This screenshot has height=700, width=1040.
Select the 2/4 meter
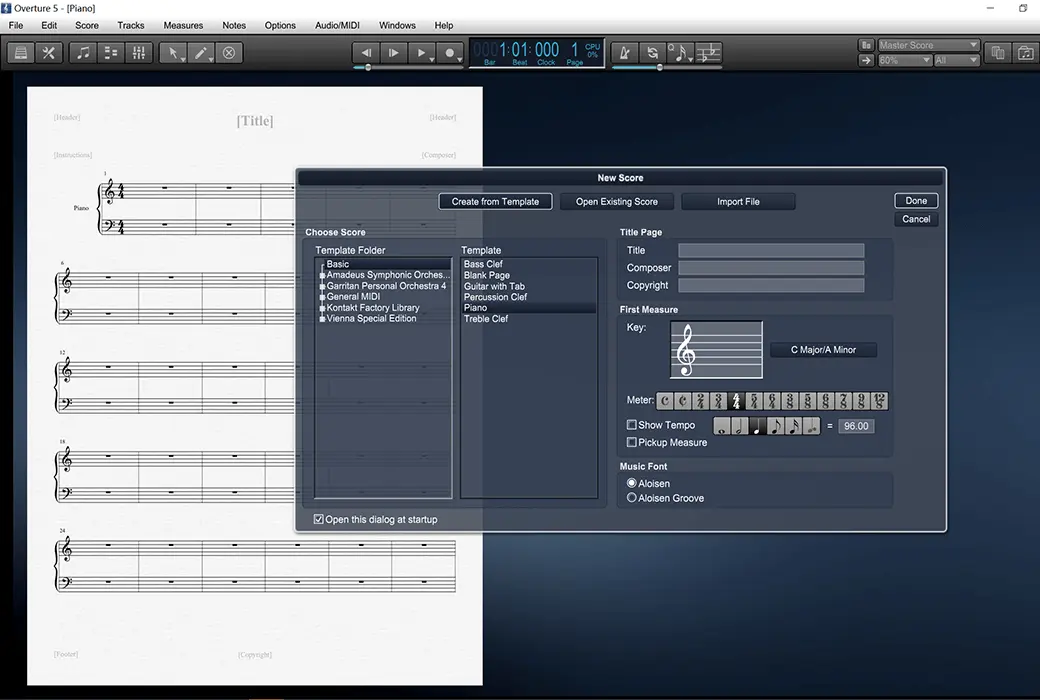coord(700,401)
